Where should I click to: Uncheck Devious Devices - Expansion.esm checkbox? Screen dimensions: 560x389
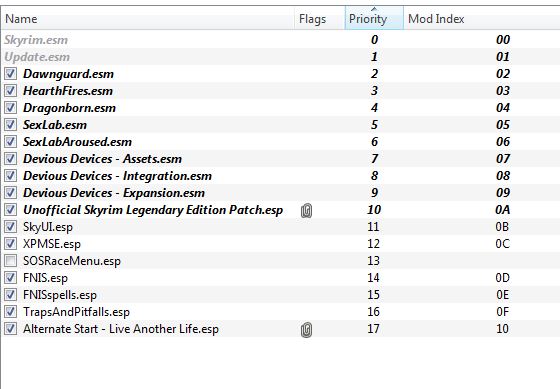[10, 193]
